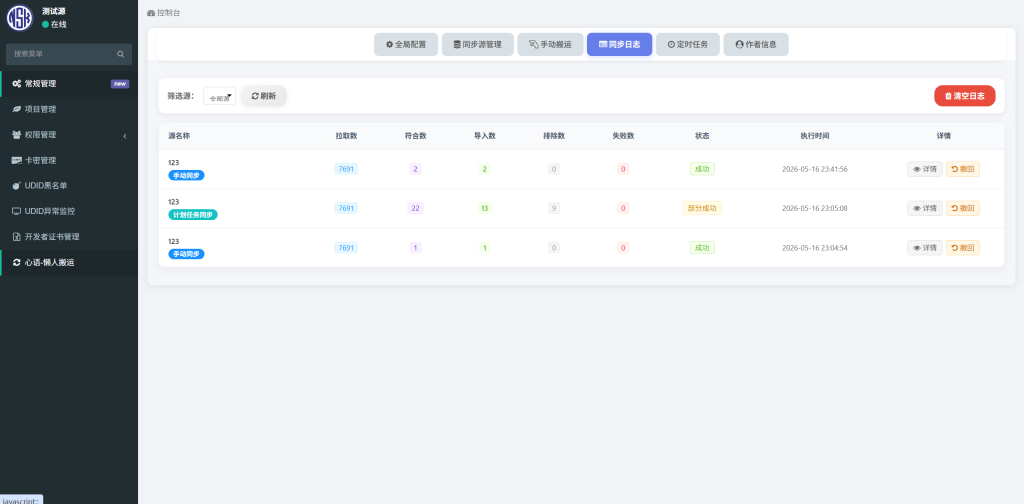
Task: Click the timestamp 2026-05-16 23:05:08
Action: tap(814, 208)
